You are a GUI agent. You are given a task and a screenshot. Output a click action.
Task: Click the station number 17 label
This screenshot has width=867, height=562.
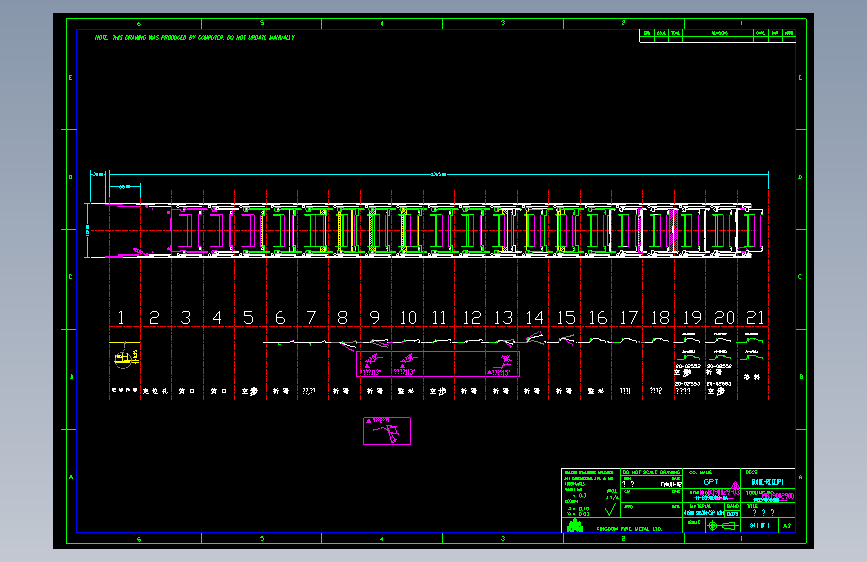point(629,318)
